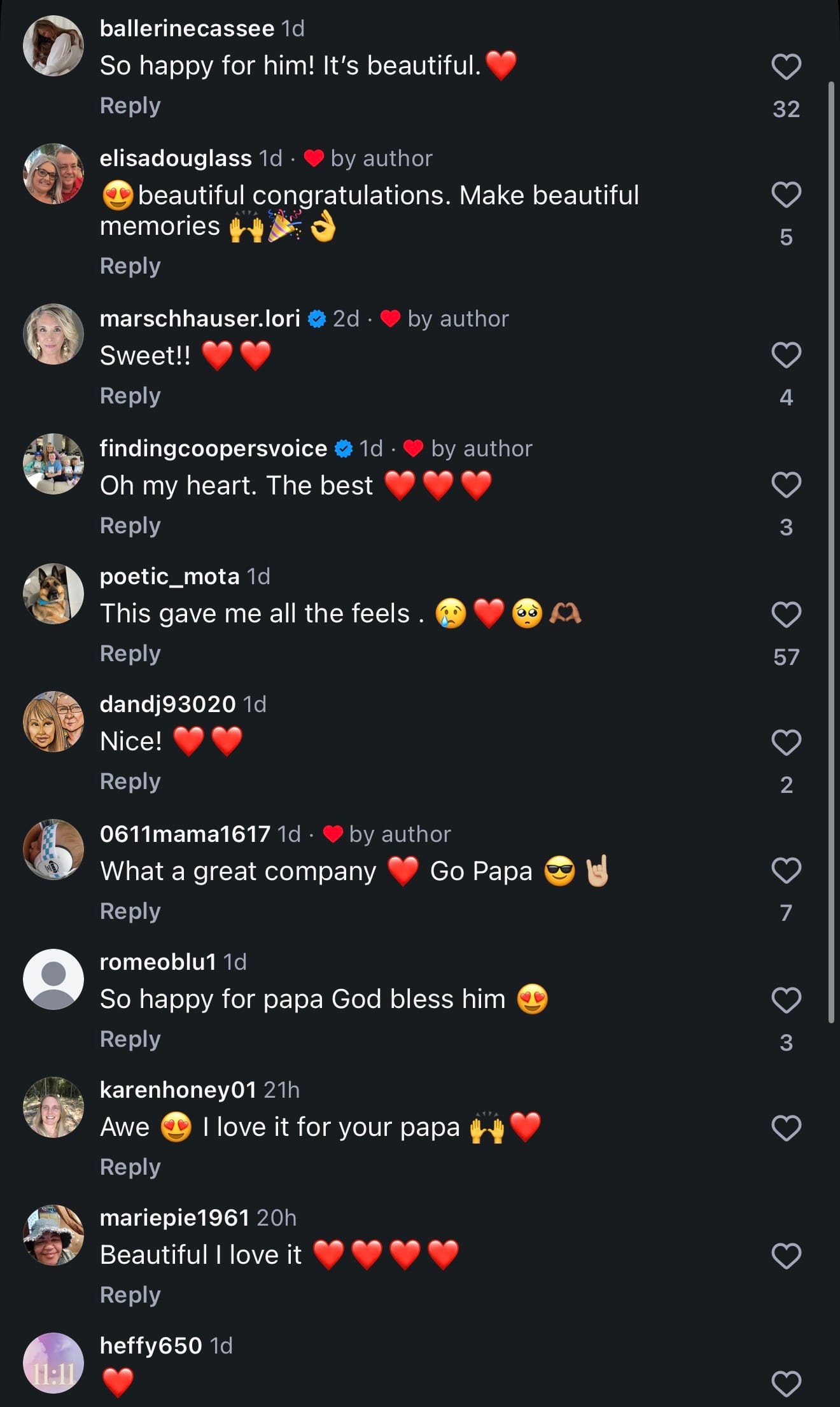This screenshot has width=840, height=1407.
Task: Visit the findingcoopersvoice profile via username
Action: point(213,449)
